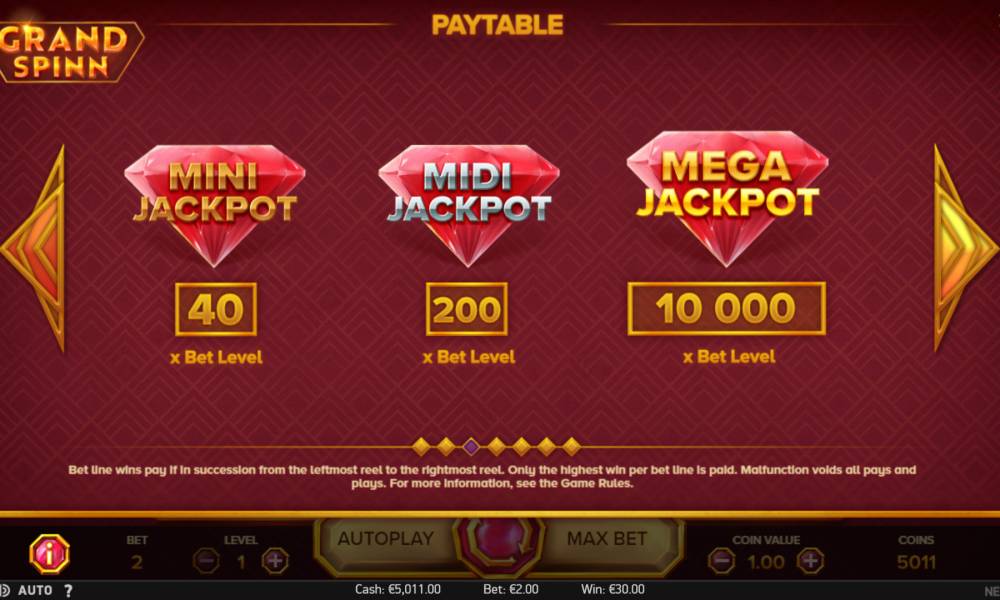Select the fourth paytable page diamond
The width and height of the screenshot is (1000, 600).
496,446
